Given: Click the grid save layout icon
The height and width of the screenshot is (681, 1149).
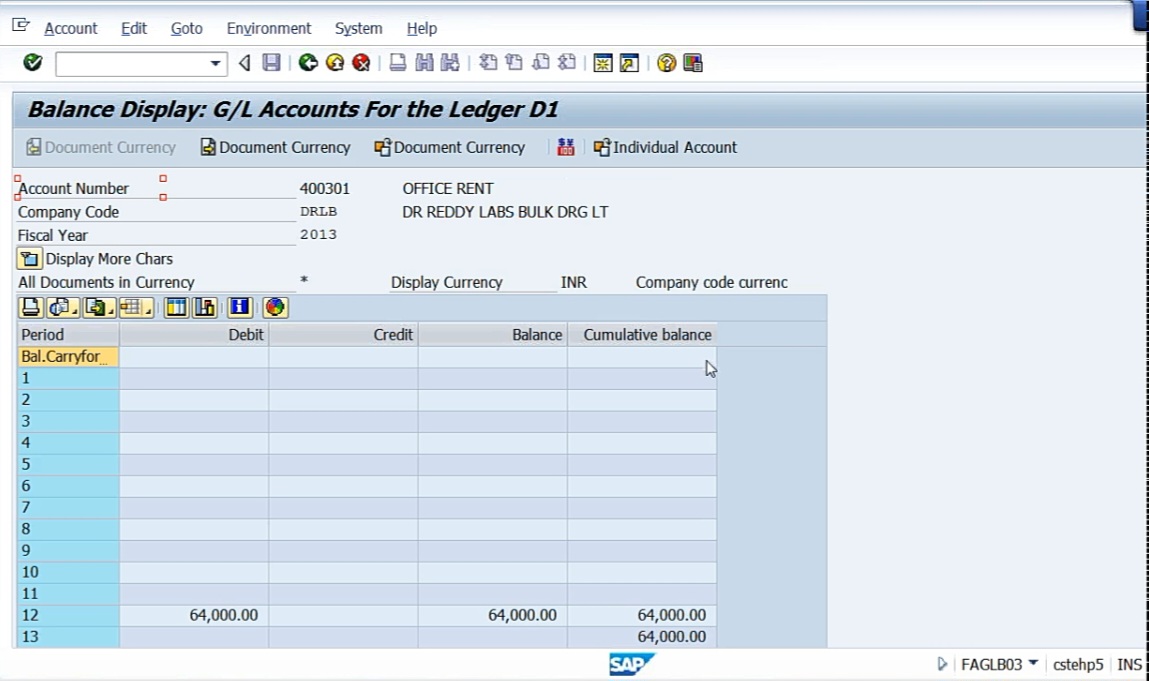Looking at the screenshot, I should 204,307.
